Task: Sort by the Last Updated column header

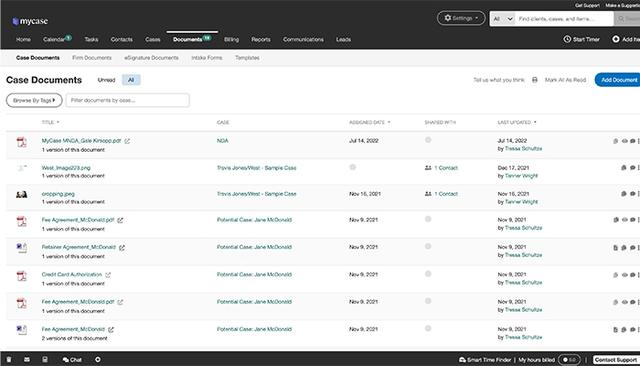Action: pos(517,122)
